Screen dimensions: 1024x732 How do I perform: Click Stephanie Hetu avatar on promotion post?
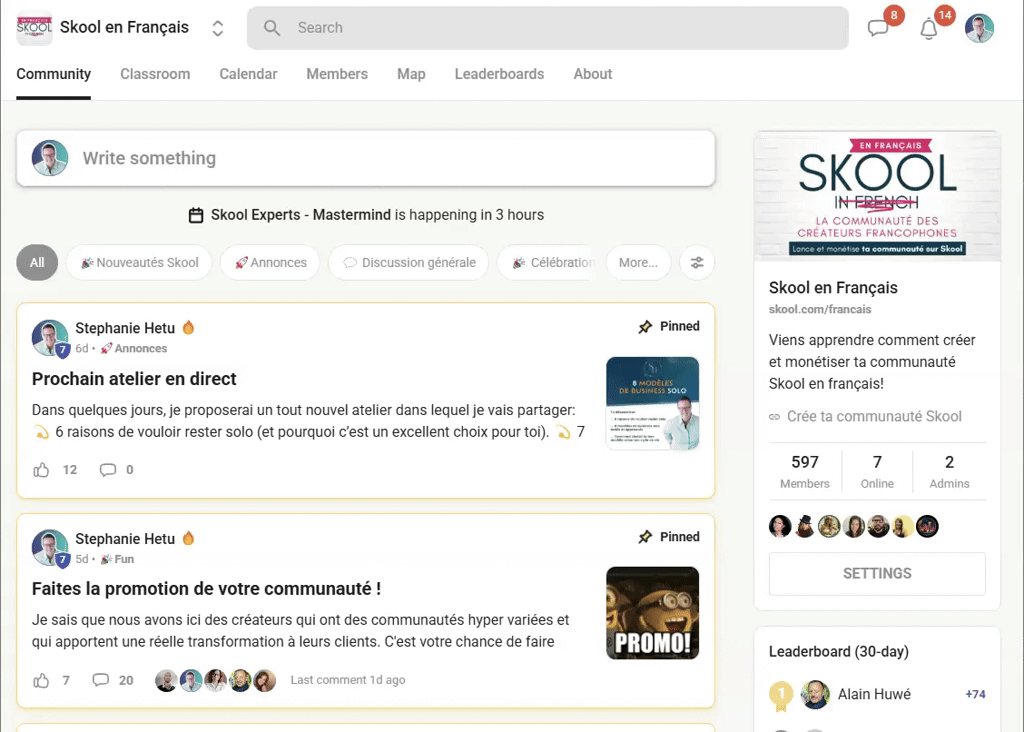point(50,549)
